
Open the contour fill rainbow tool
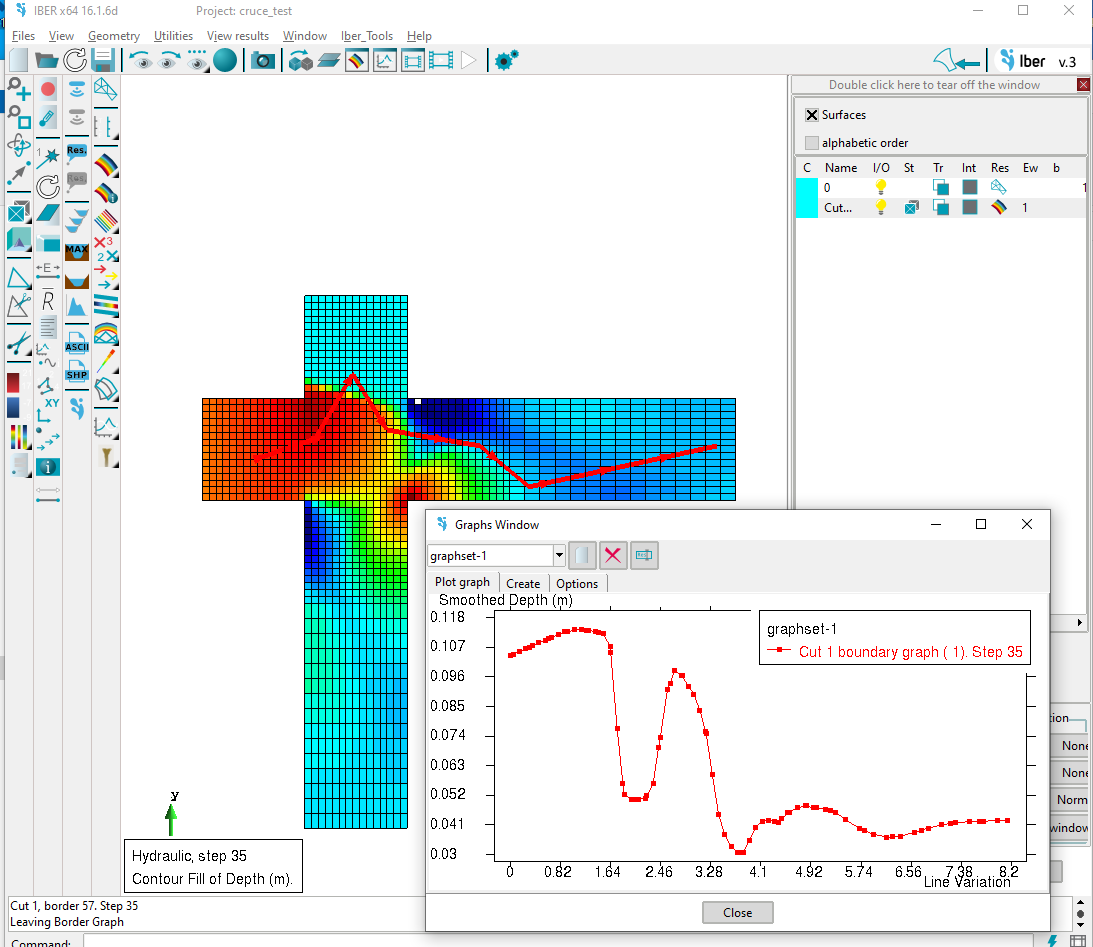[x=106, y=166]
